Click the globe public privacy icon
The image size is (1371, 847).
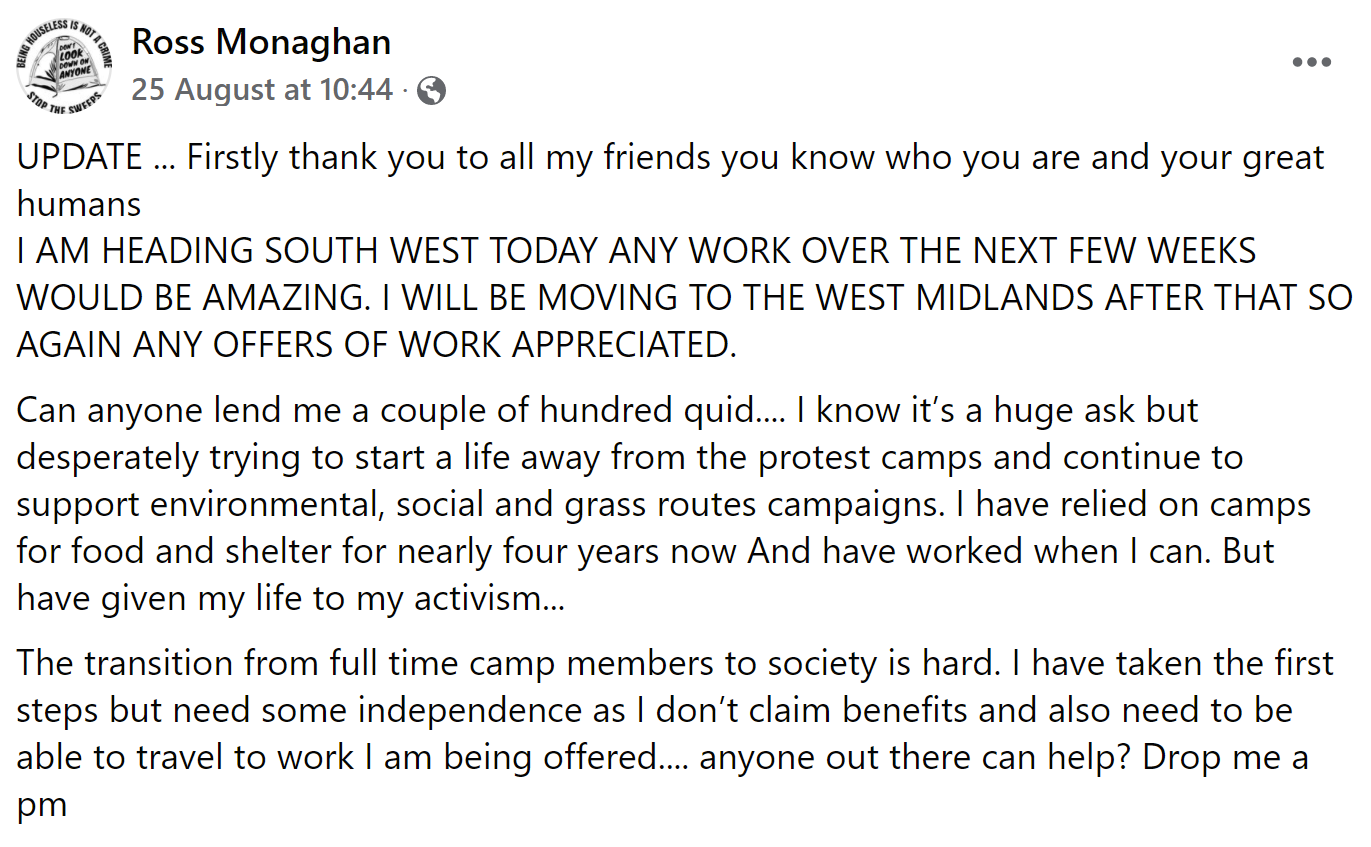click(431, 91)
